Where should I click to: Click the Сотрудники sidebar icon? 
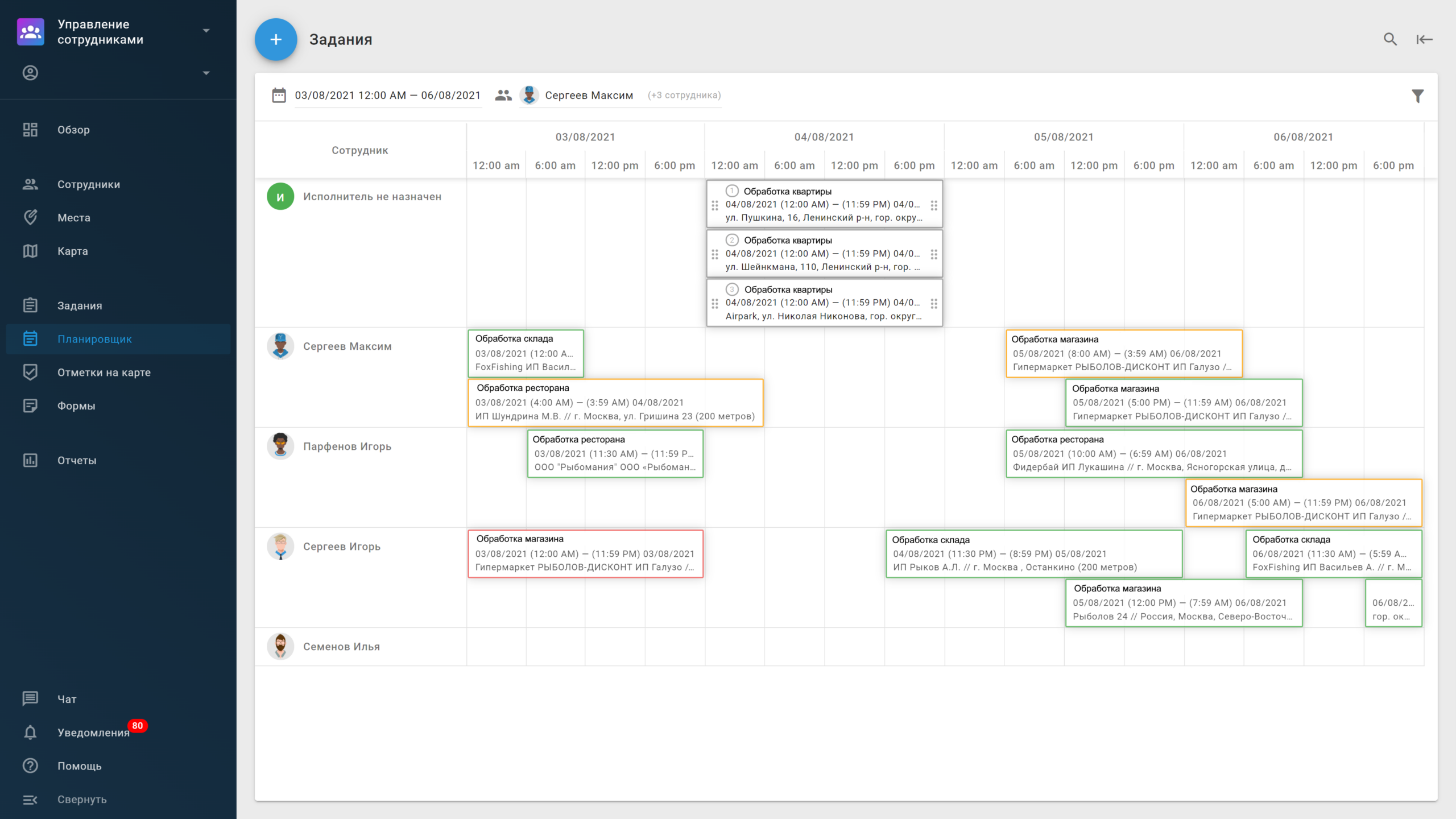tap(29, 184)
